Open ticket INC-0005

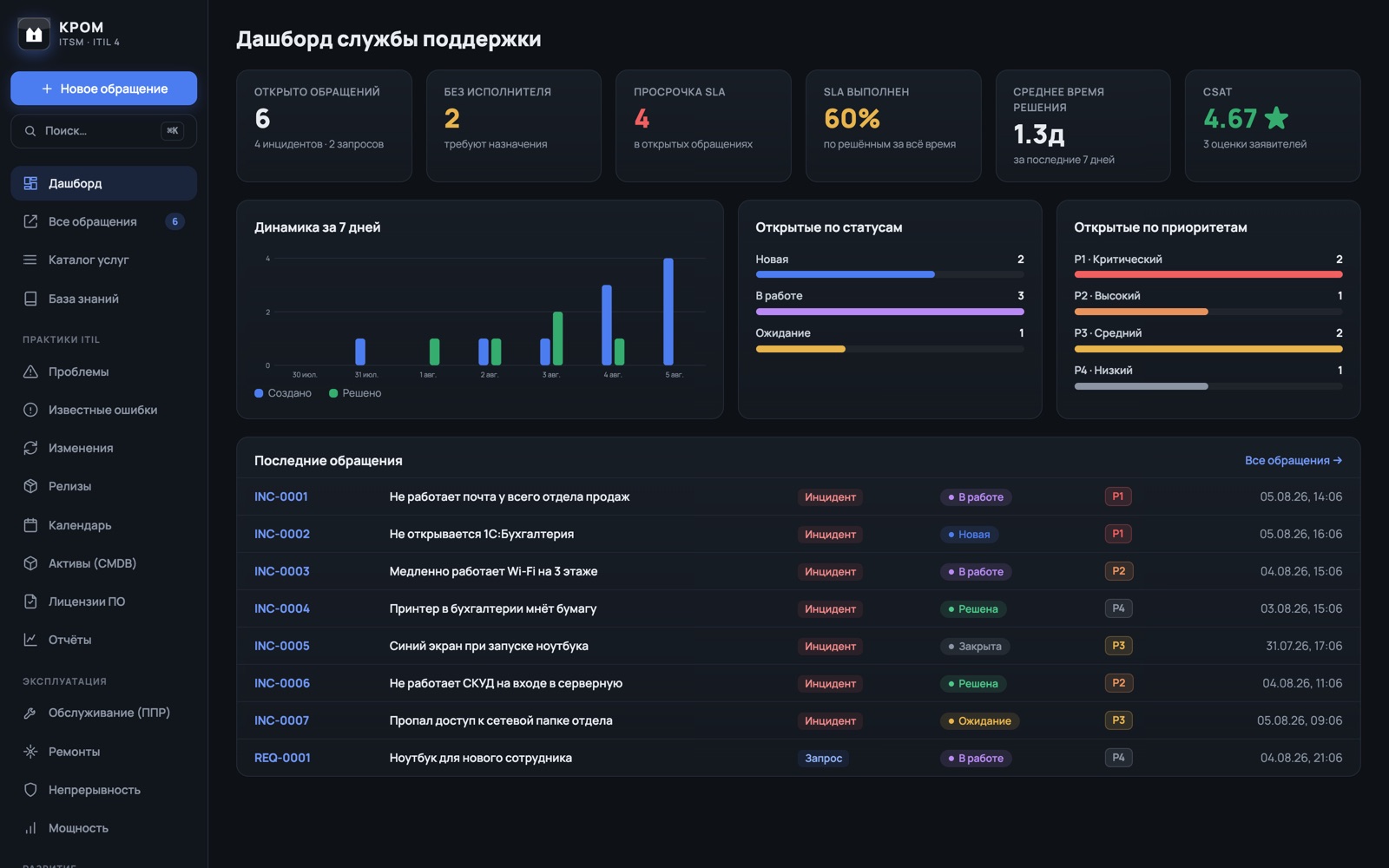282,646
